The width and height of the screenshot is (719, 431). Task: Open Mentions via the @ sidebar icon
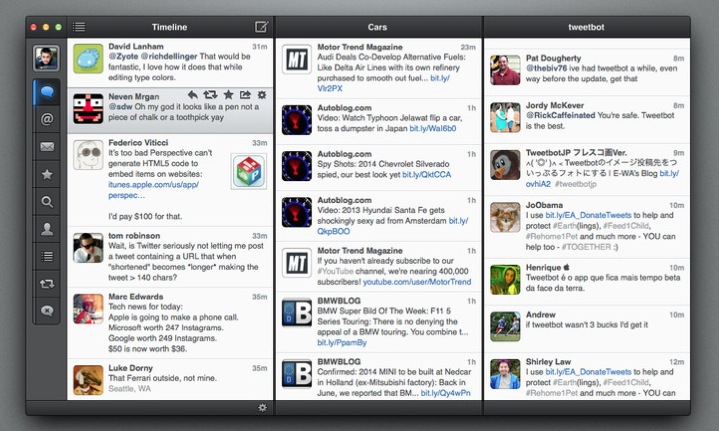click(x=46, y=119)
